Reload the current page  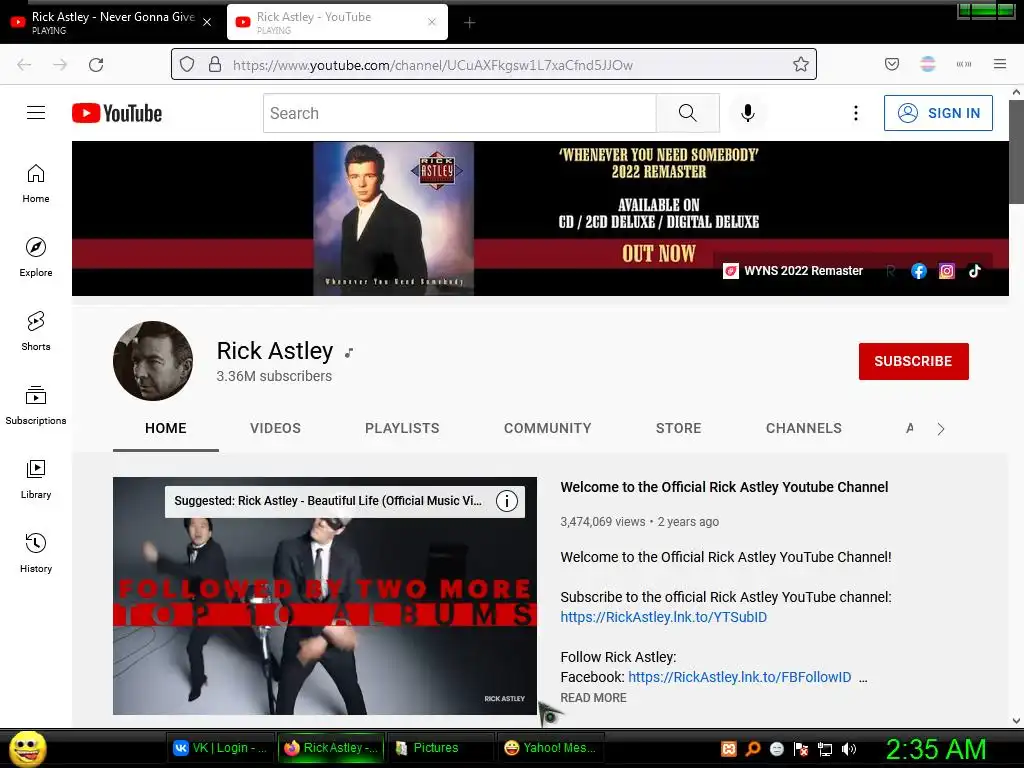pyautogui.click(x=96, y=65)
